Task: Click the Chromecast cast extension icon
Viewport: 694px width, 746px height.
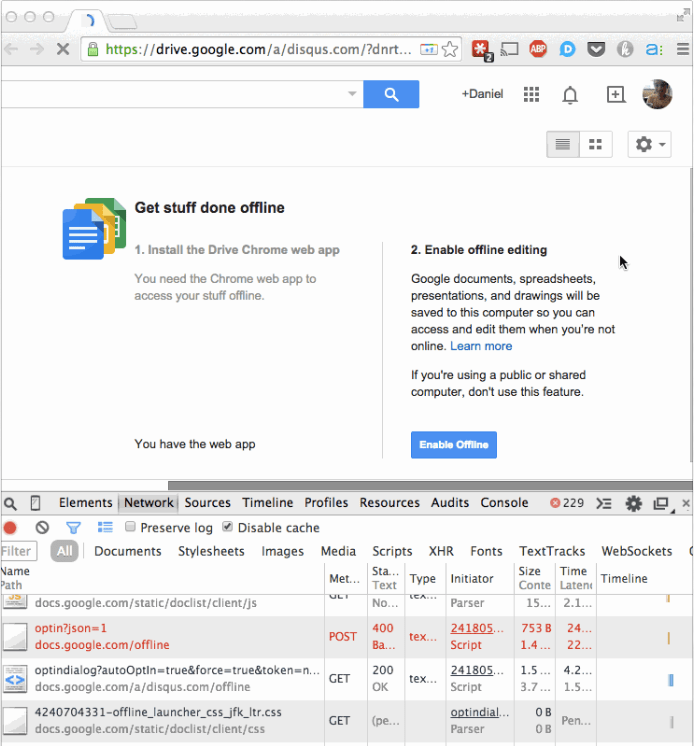Action: click(x=509, y=49)
